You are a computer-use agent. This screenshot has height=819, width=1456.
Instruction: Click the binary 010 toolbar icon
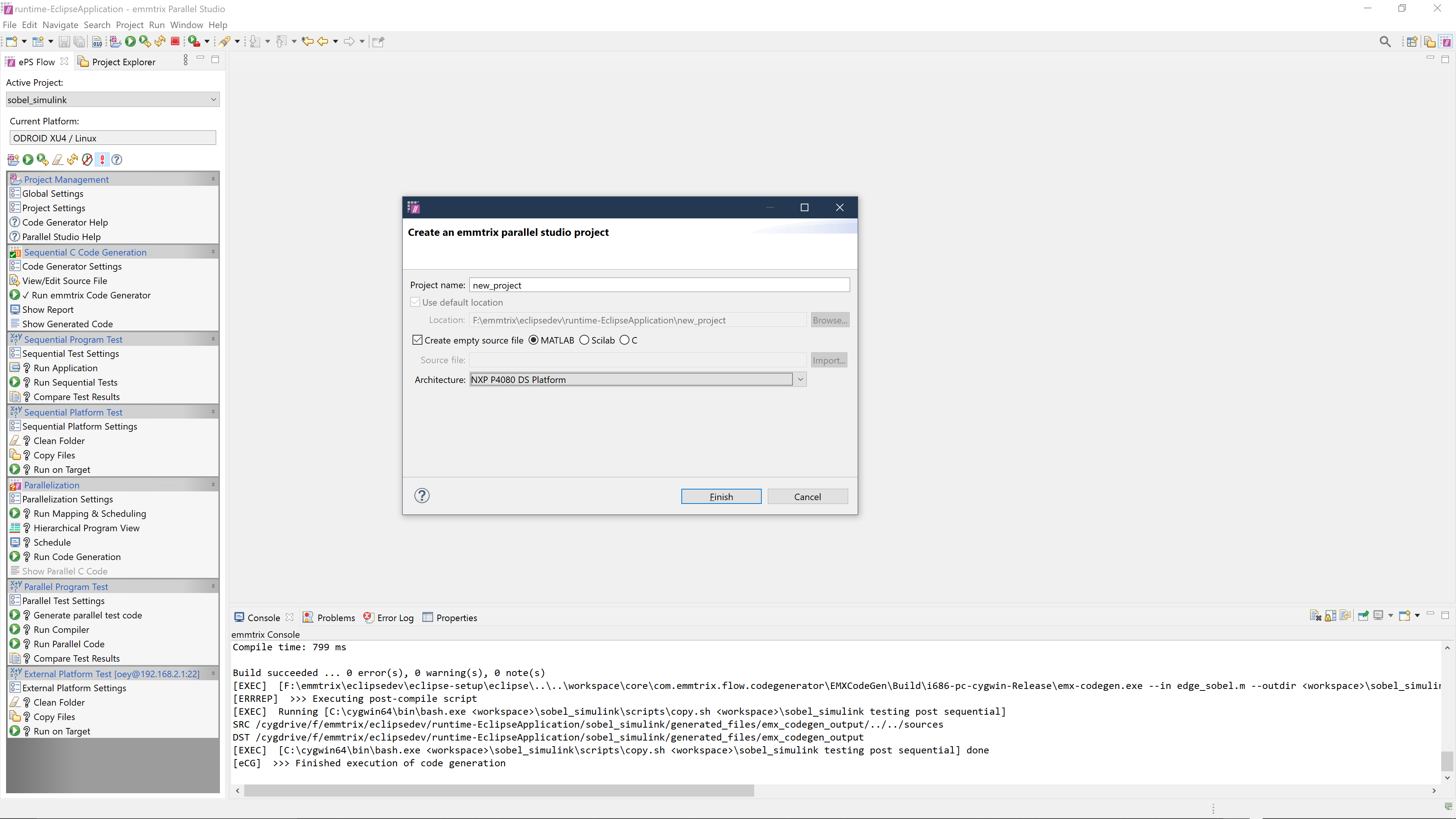coord(97,41)
